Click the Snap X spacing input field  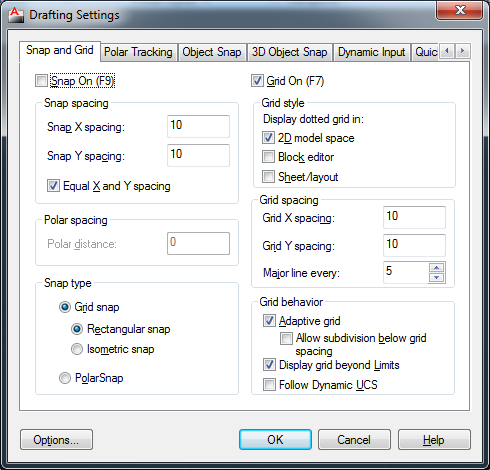point(198,126)
